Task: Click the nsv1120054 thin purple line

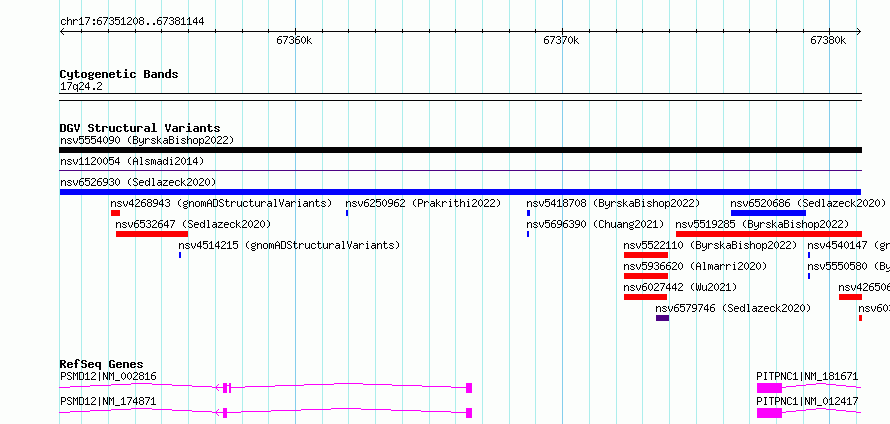Action: (x=460, y=170)
